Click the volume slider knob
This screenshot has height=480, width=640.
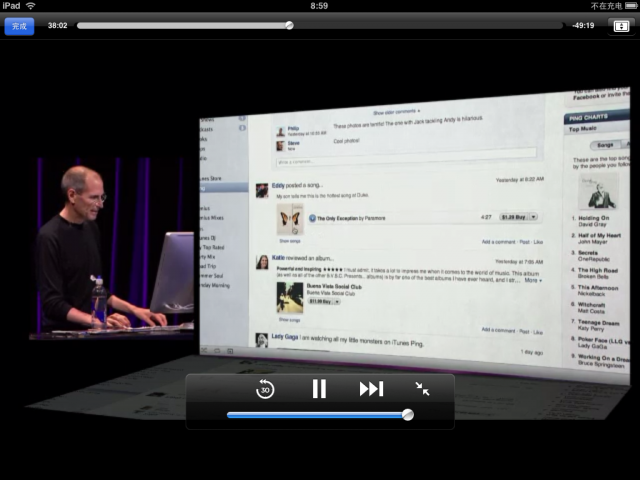[x=407, y=415]
